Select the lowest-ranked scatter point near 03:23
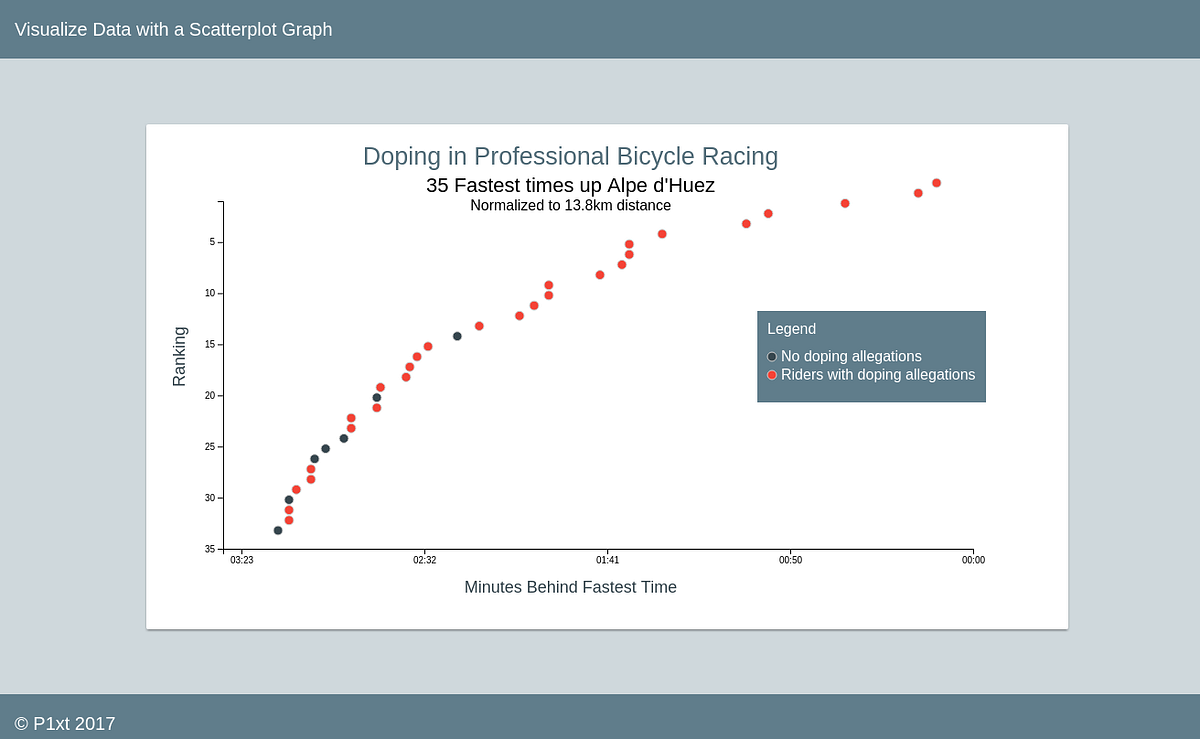The image size is (1200, 739). click(x=277, y=531)
